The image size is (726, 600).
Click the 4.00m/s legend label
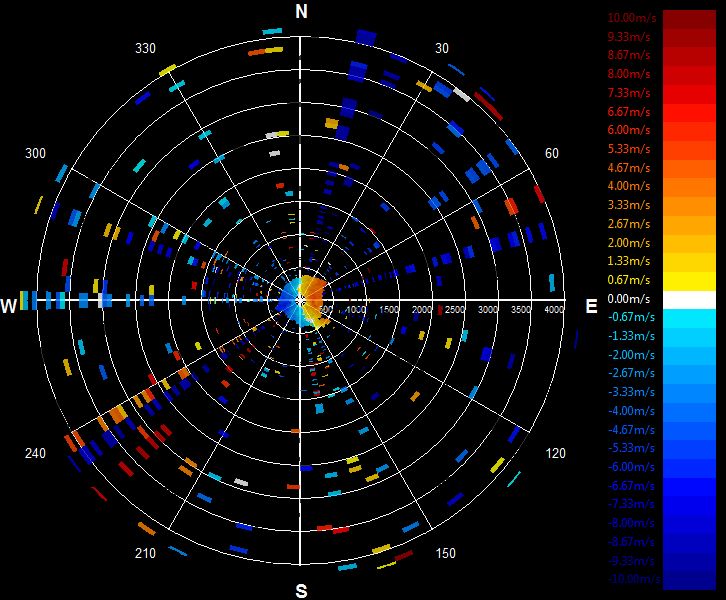[x=629, y=186]
